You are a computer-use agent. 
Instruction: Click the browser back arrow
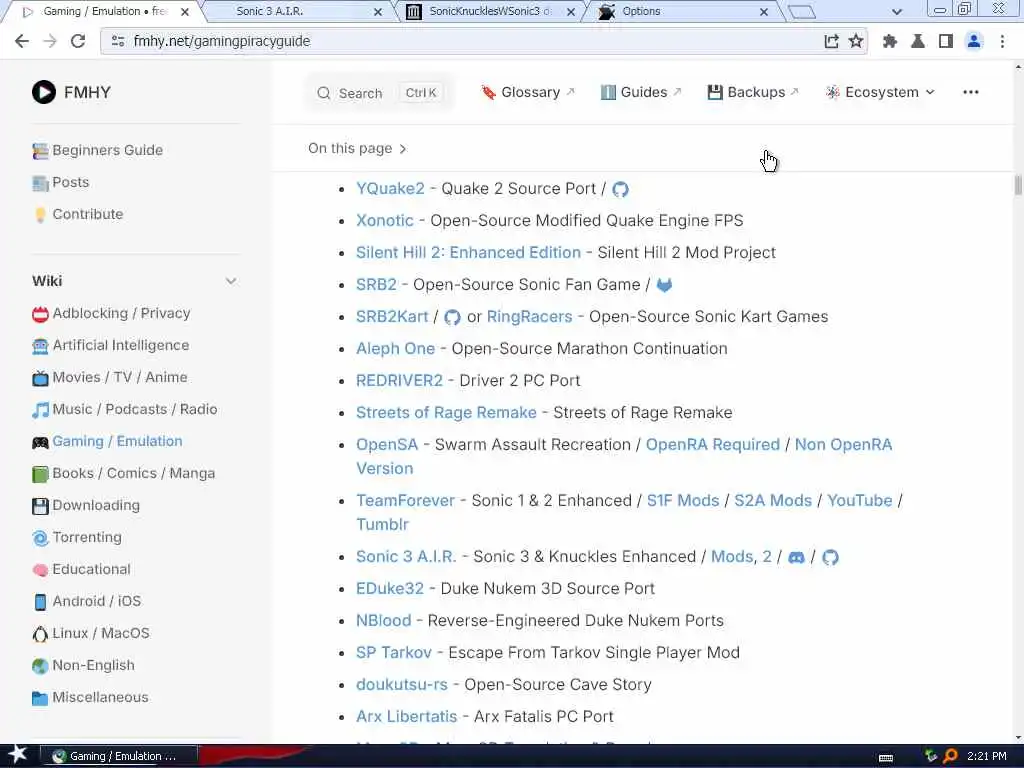pos(22,41)
